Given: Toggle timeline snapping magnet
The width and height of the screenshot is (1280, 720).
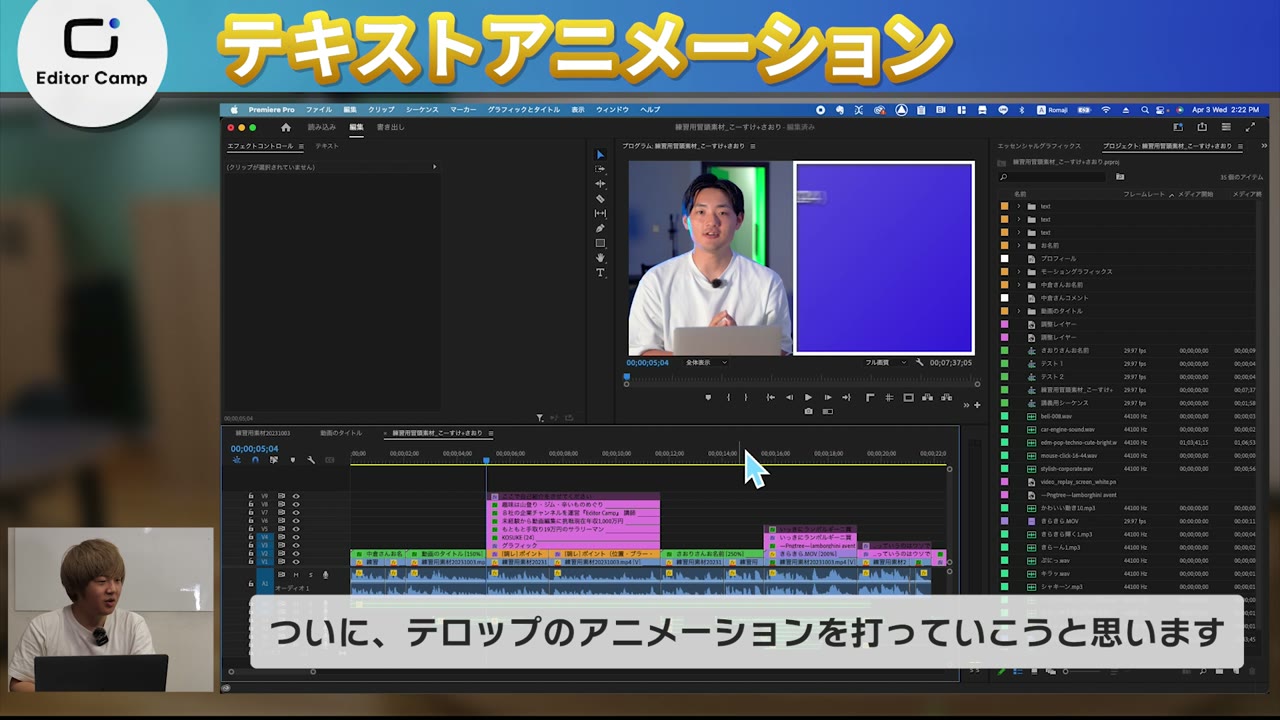Looking at the screenshot, I should (255, 460).
